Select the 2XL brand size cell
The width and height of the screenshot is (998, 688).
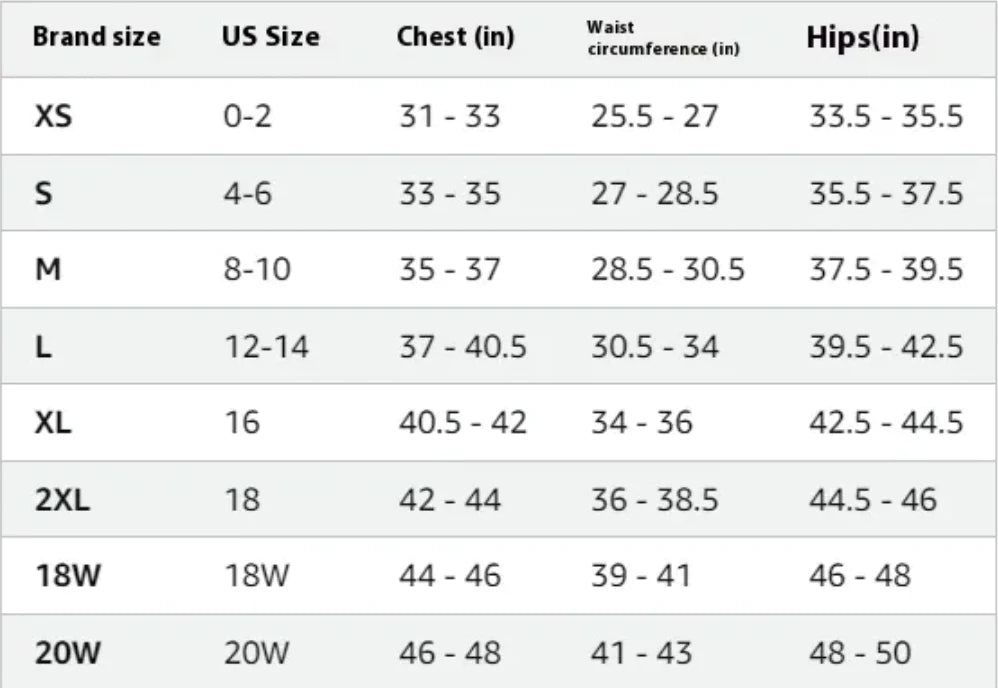[x=62, y=500]
